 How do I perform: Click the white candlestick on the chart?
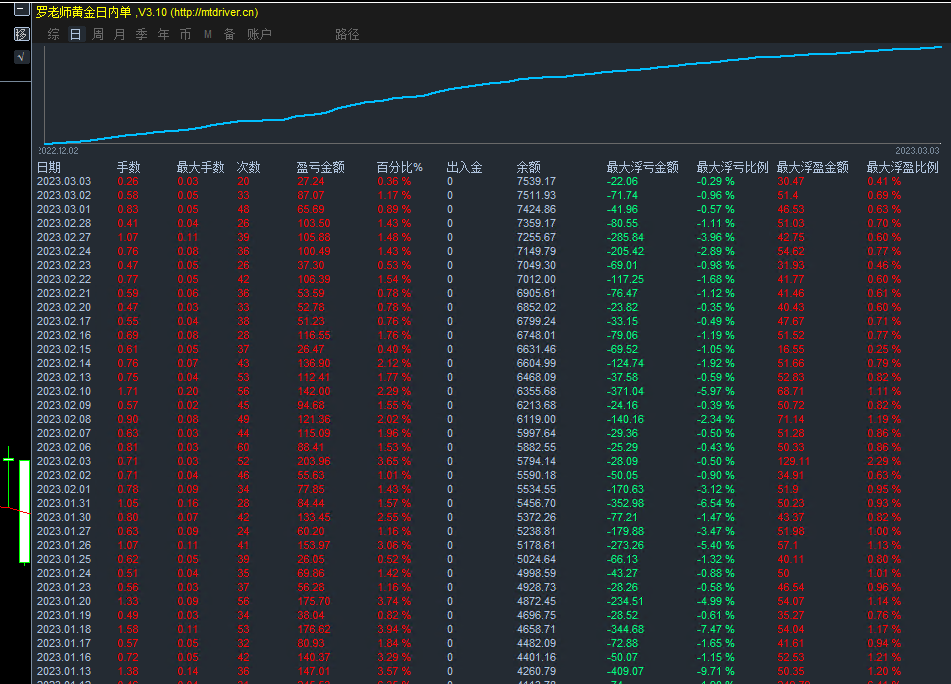click(24, 511)
